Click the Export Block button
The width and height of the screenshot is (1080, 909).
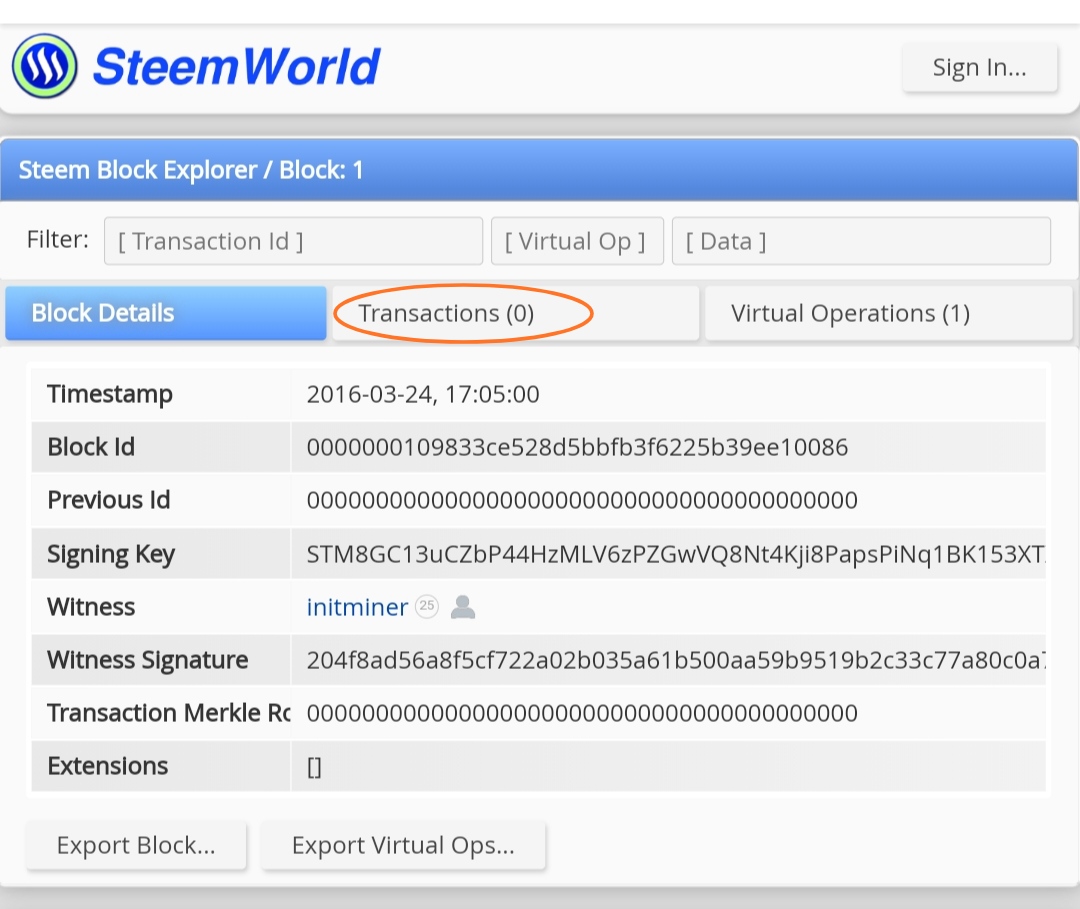click(136, 845)
